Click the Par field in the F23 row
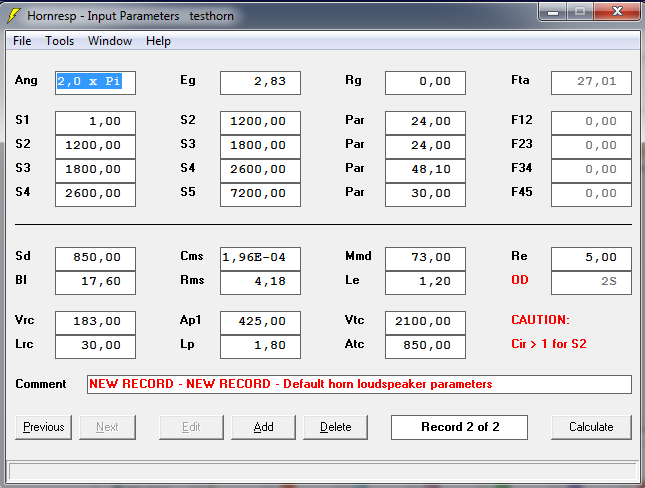645x488 pixels. pyautogui.click(x=425, y=146)
